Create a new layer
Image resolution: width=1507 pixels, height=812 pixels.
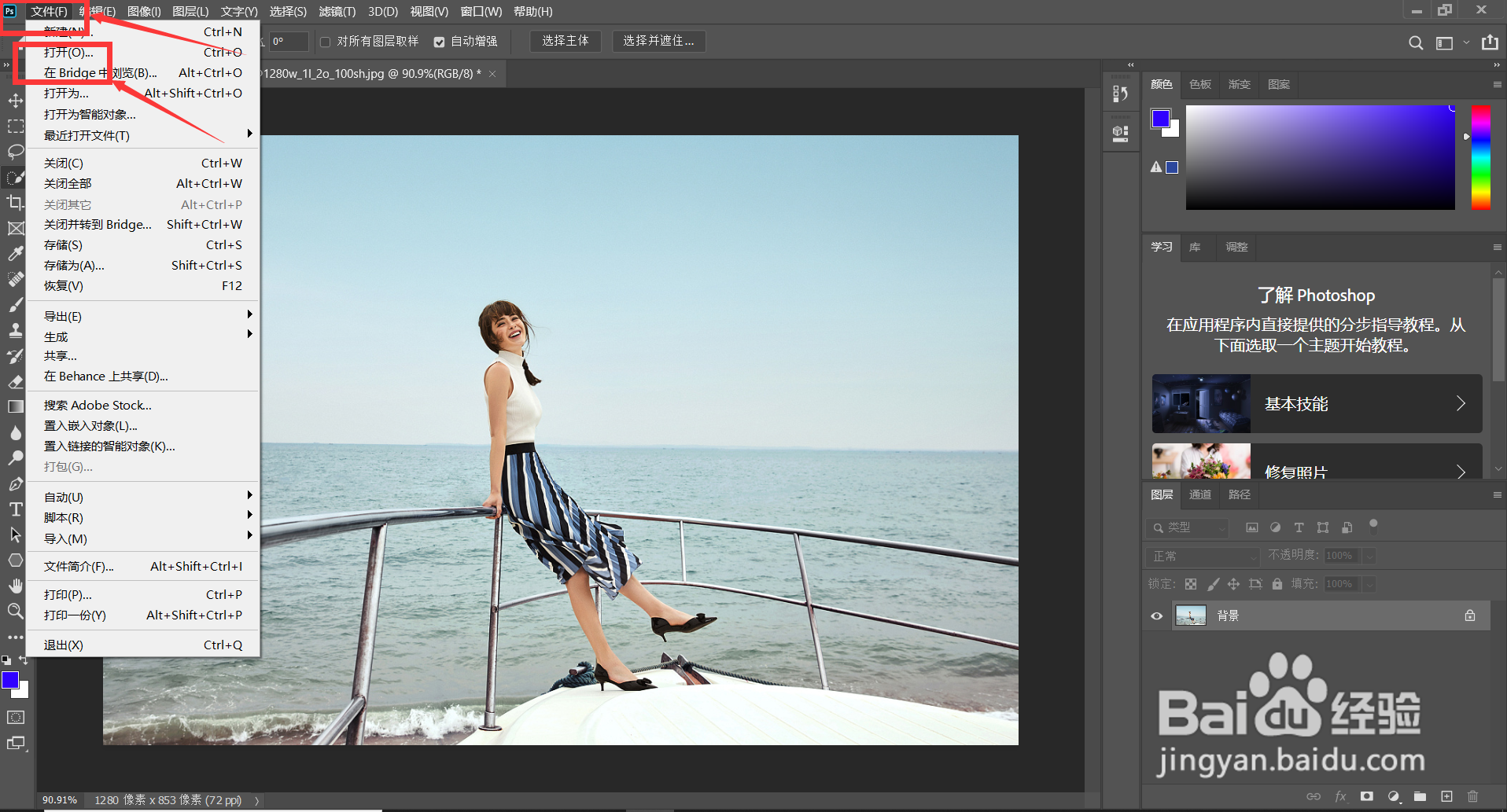(1446, 796)
